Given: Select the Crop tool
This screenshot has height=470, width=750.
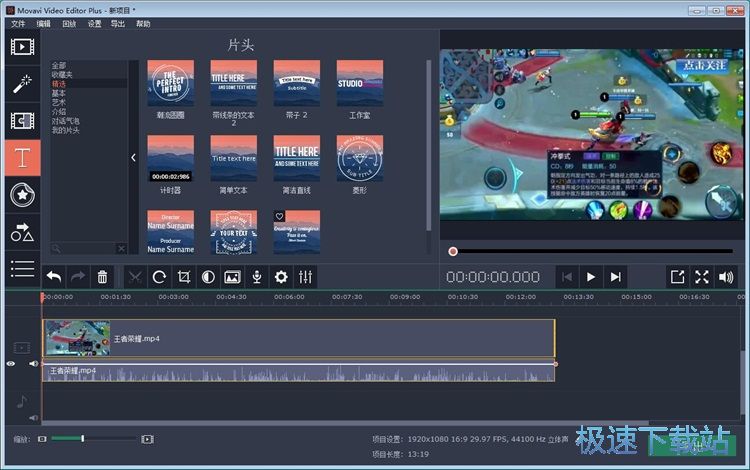Looking at the screenshot, I should [184, 277].
